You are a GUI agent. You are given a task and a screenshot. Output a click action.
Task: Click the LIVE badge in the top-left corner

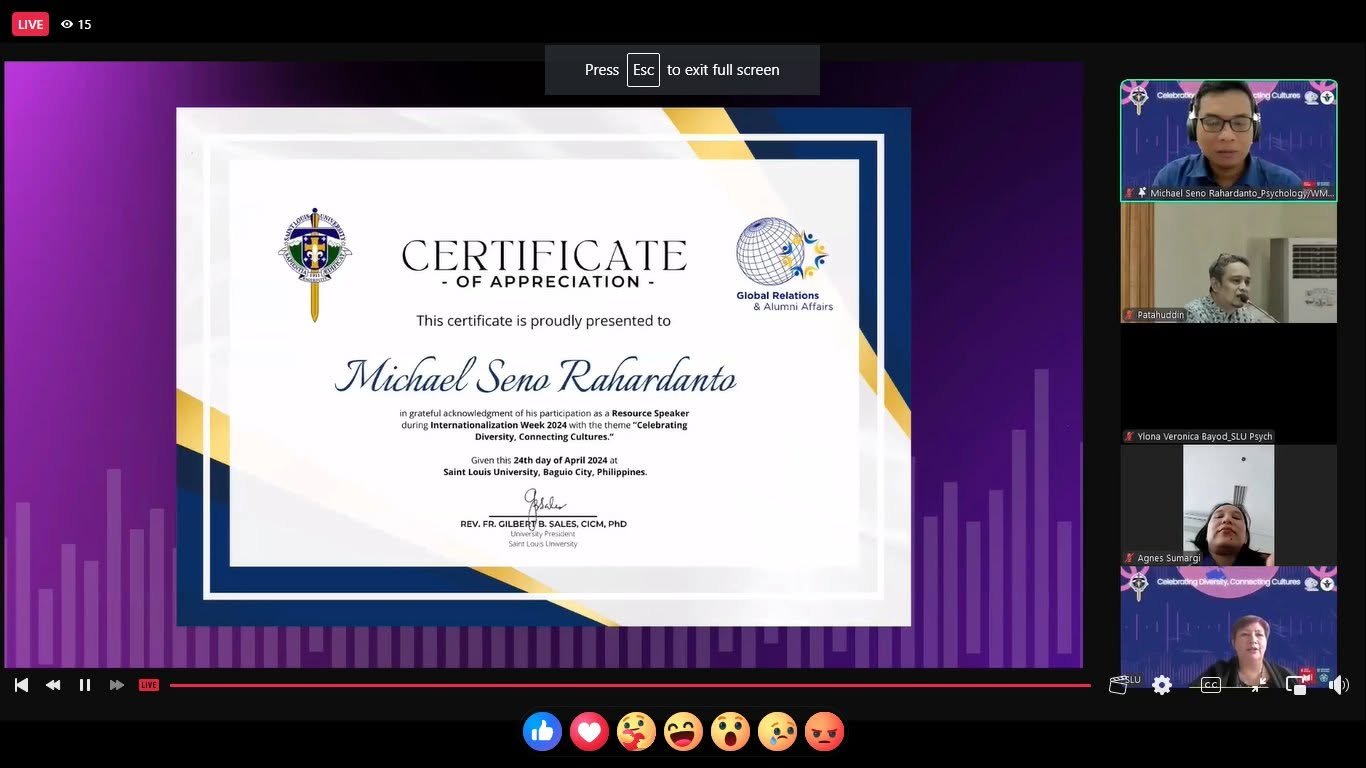[30, 24]
